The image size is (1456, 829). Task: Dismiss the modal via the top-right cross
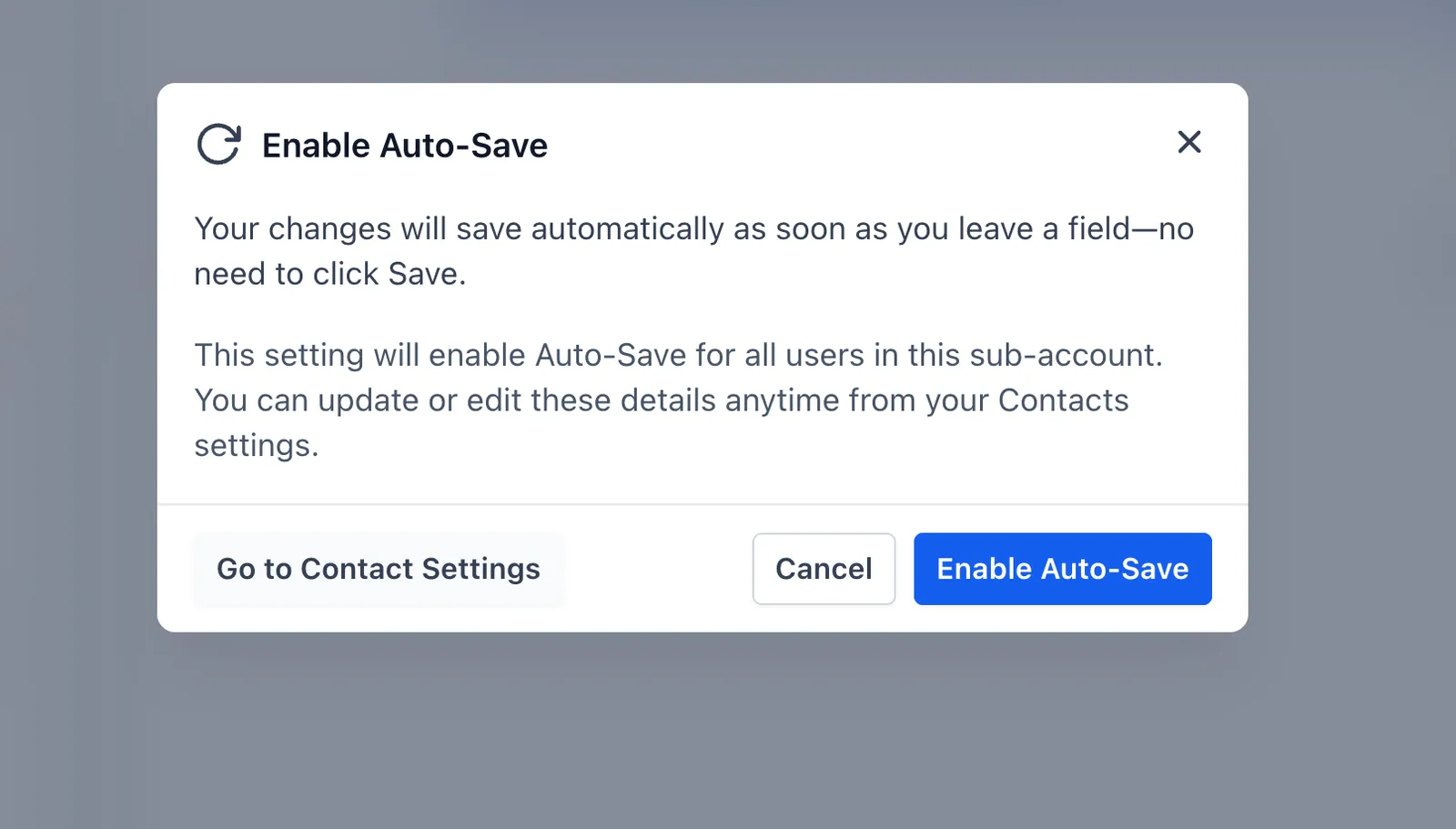1188,142
